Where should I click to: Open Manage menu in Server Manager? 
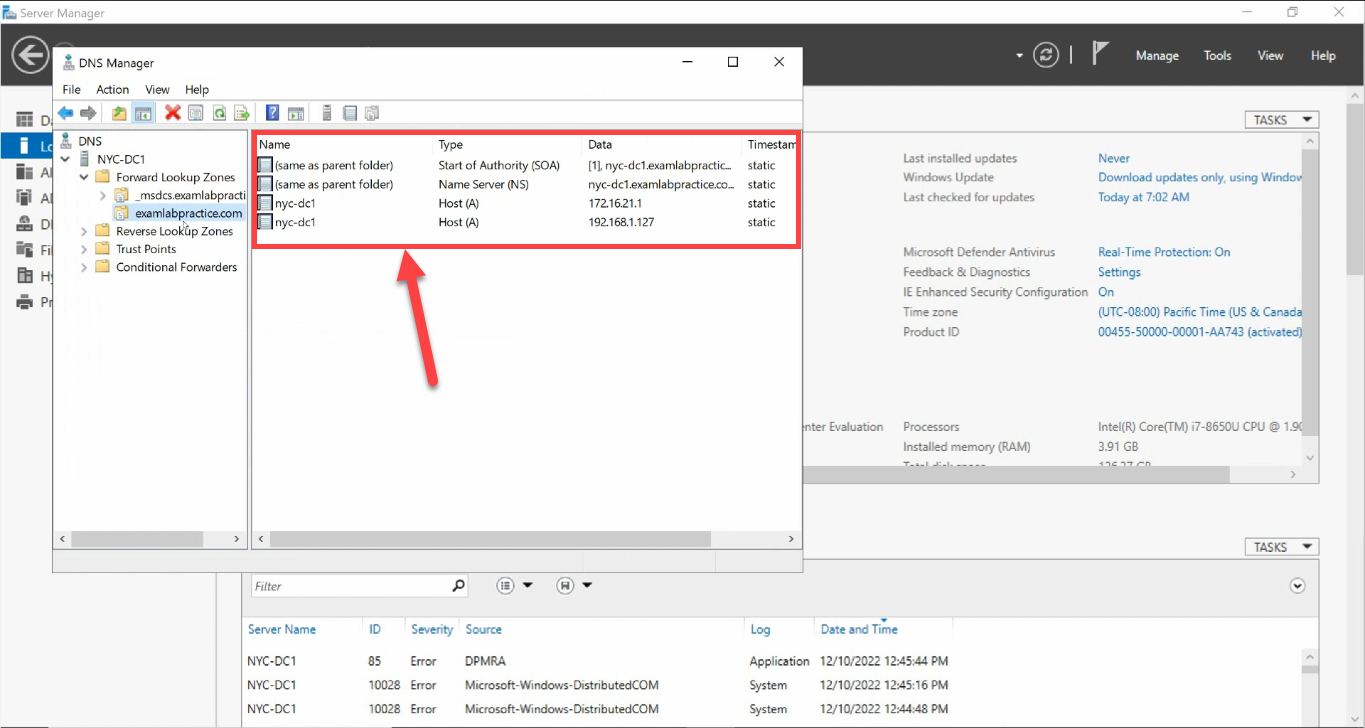[x=1157, y=56]
